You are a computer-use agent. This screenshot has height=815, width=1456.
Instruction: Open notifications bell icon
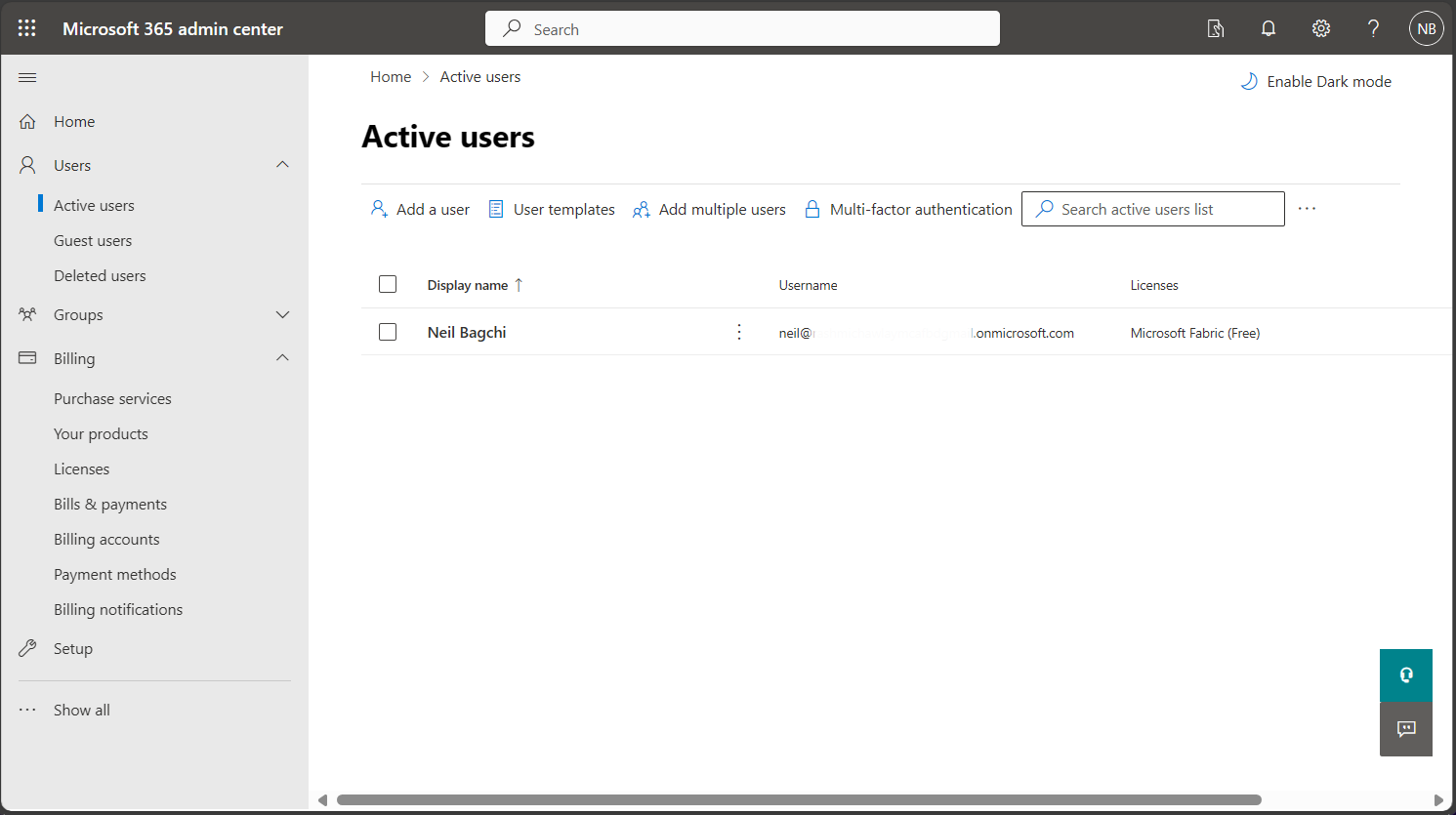[x=1269, y=28]
